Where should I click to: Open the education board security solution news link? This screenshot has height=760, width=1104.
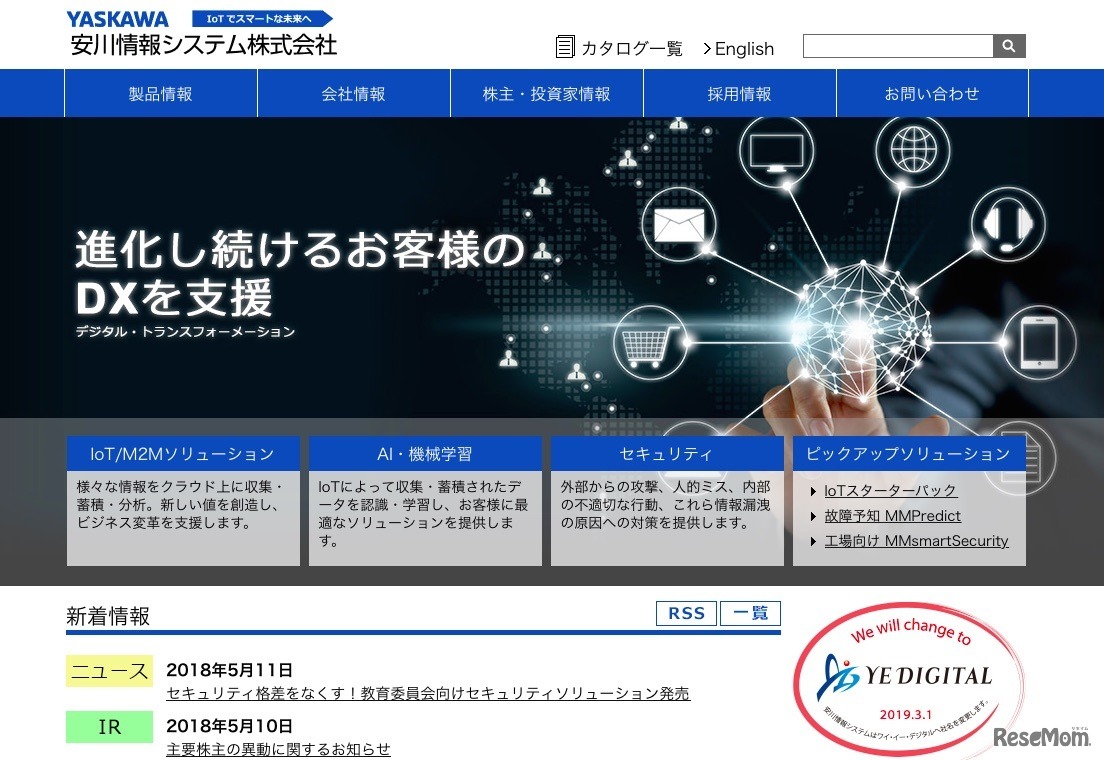click(x=428, y=693)
